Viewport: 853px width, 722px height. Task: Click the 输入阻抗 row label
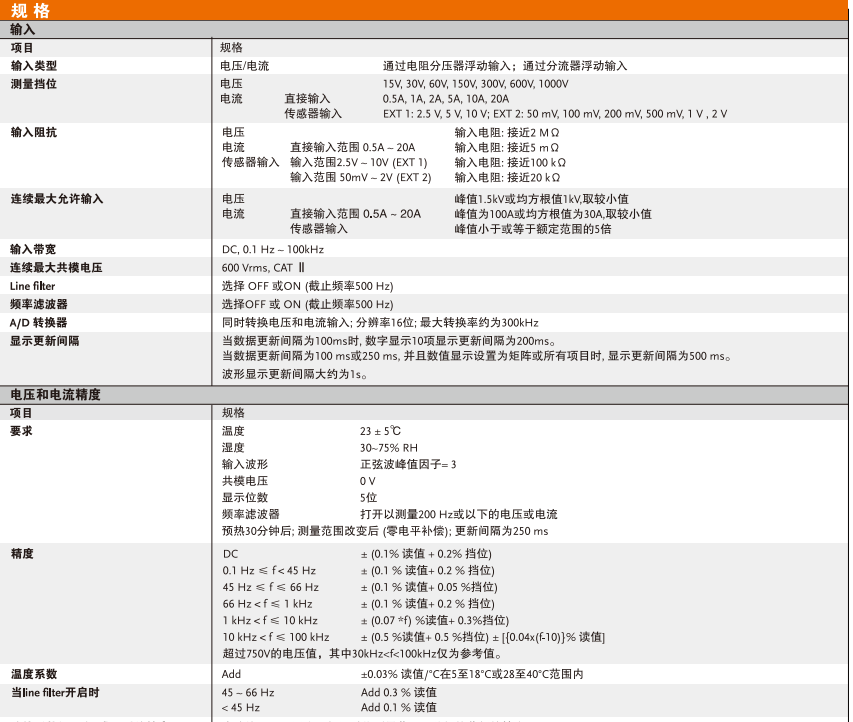[35, 132]
